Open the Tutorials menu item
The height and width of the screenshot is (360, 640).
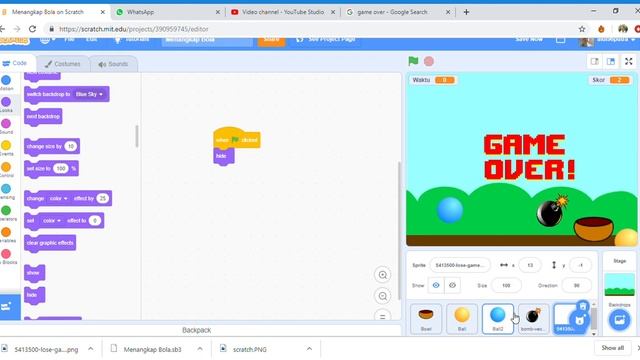(x=132, y=40)
